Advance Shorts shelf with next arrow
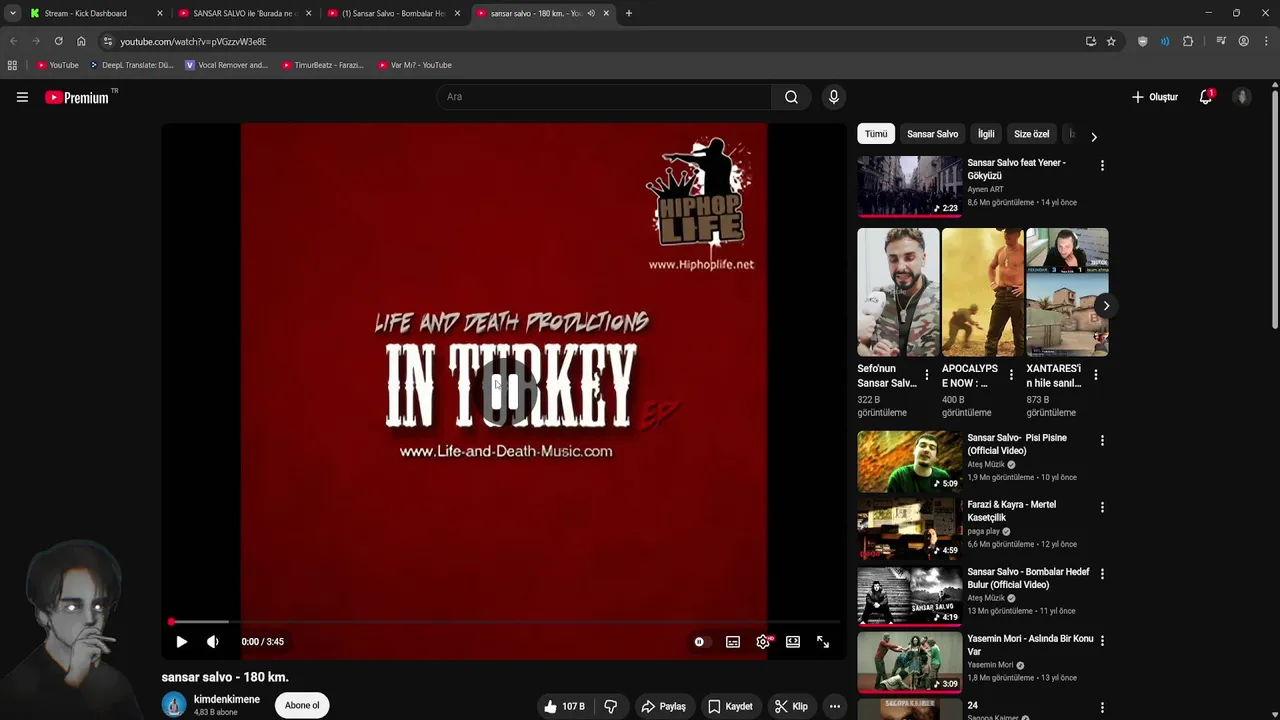1280x720 pixels. [1105, 306]
